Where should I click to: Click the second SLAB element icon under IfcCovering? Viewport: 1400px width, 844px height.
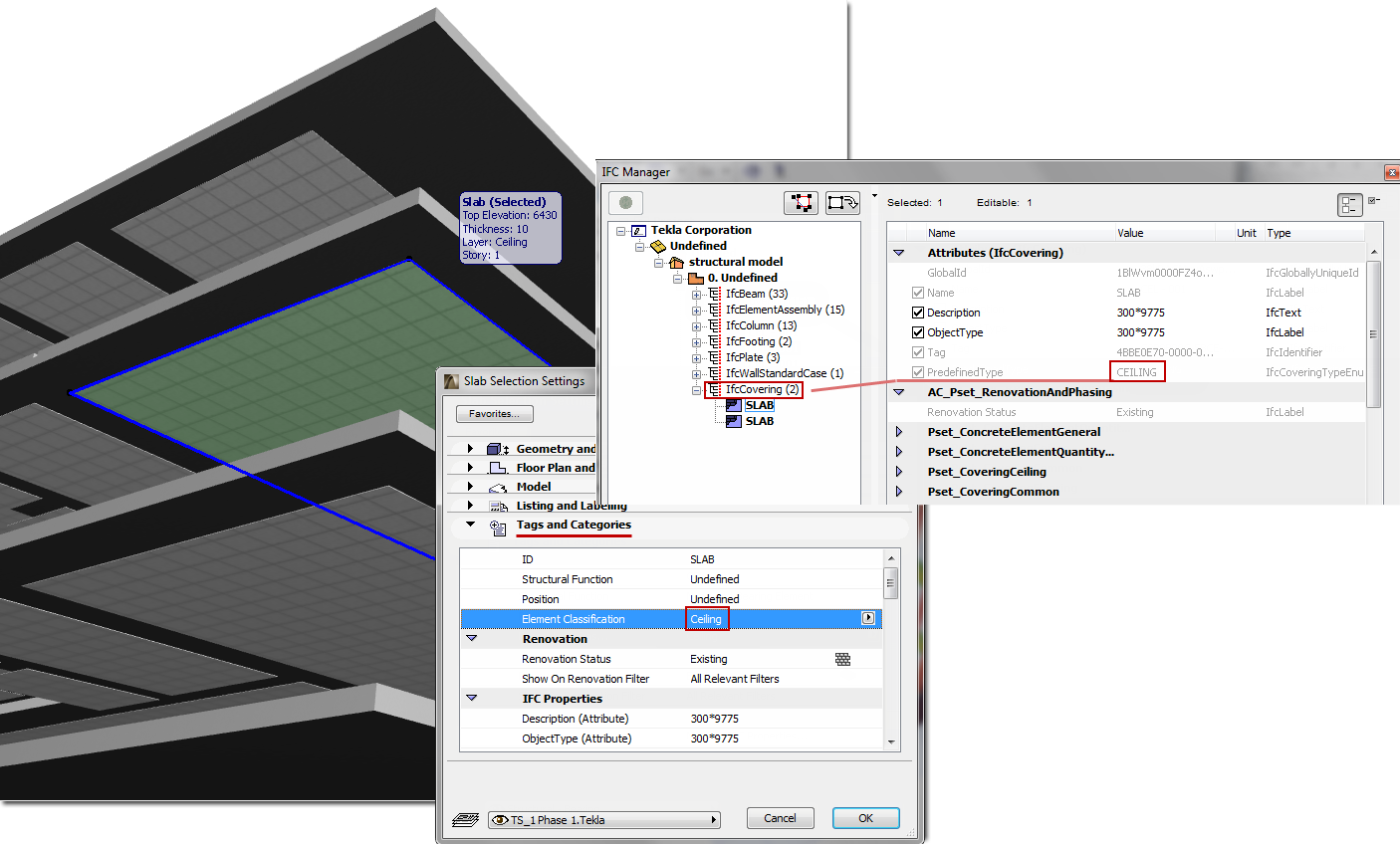pyautogui.click(x=734, y=421)
